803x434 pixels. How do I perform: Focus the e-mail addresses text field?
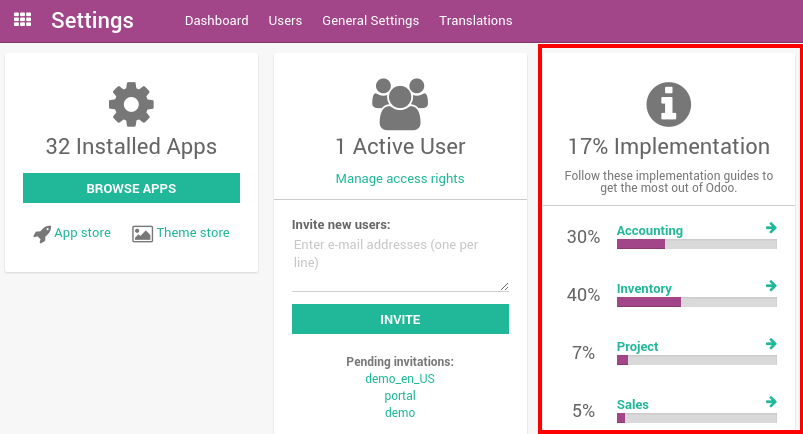tap(400, 263)
